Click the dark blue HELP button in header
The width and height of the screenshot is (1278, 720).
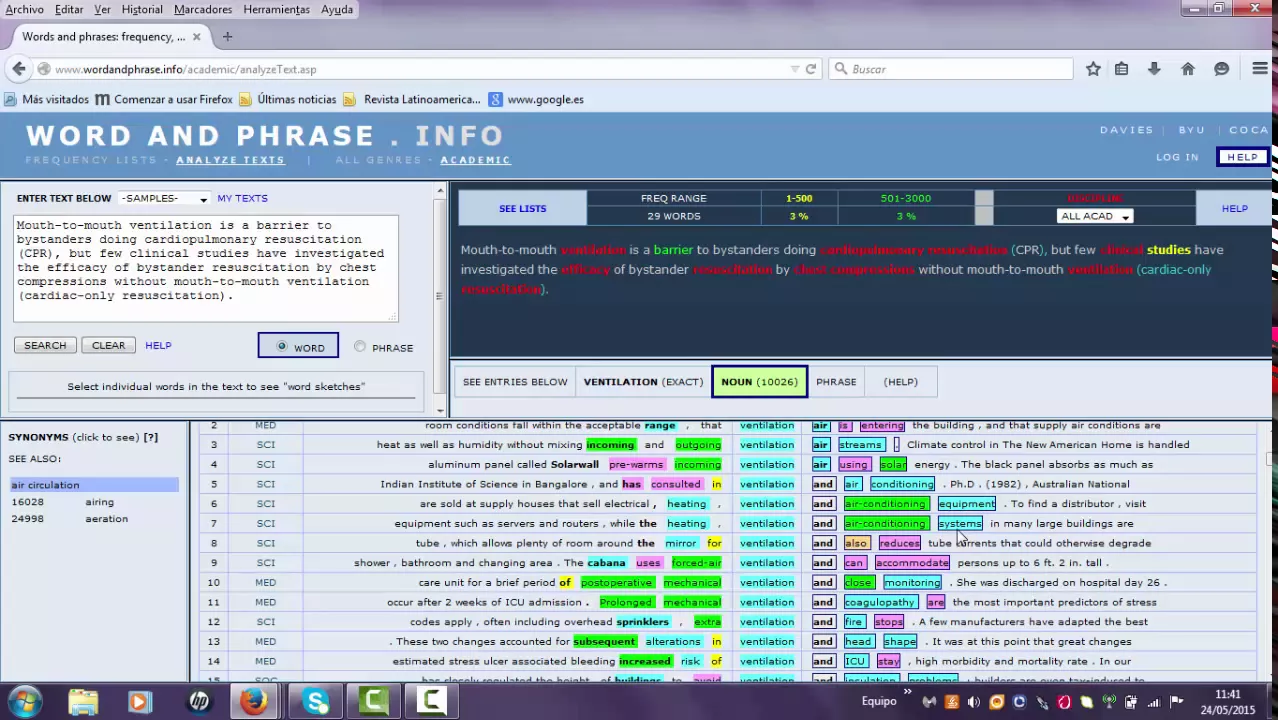pos(1242,157)
